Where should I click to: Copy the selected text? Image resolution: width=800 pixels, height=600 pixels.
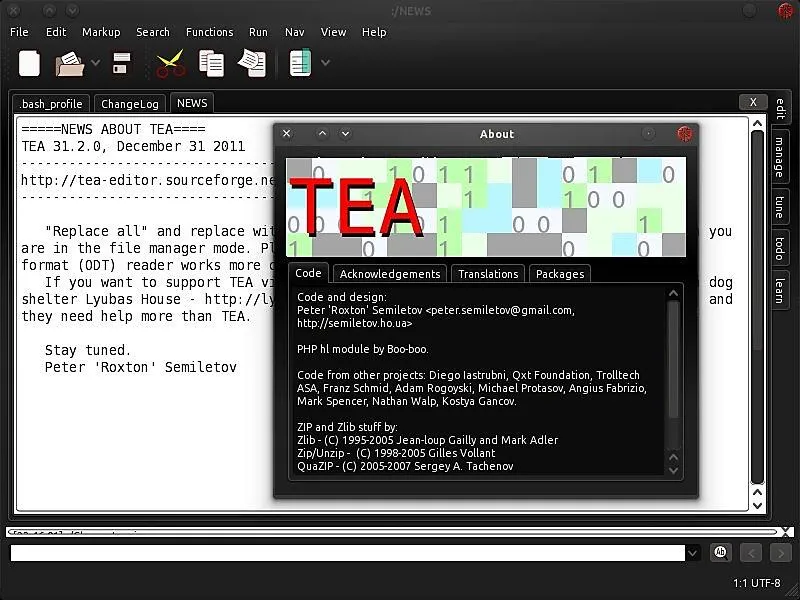(x=210, y=63)
